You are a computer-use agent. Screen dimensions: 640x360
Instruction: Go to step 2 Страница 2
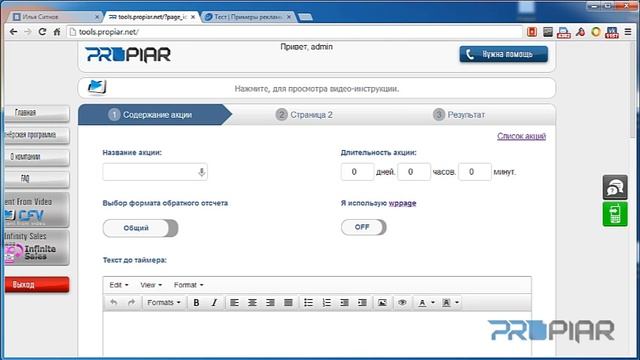click(304, 115)
